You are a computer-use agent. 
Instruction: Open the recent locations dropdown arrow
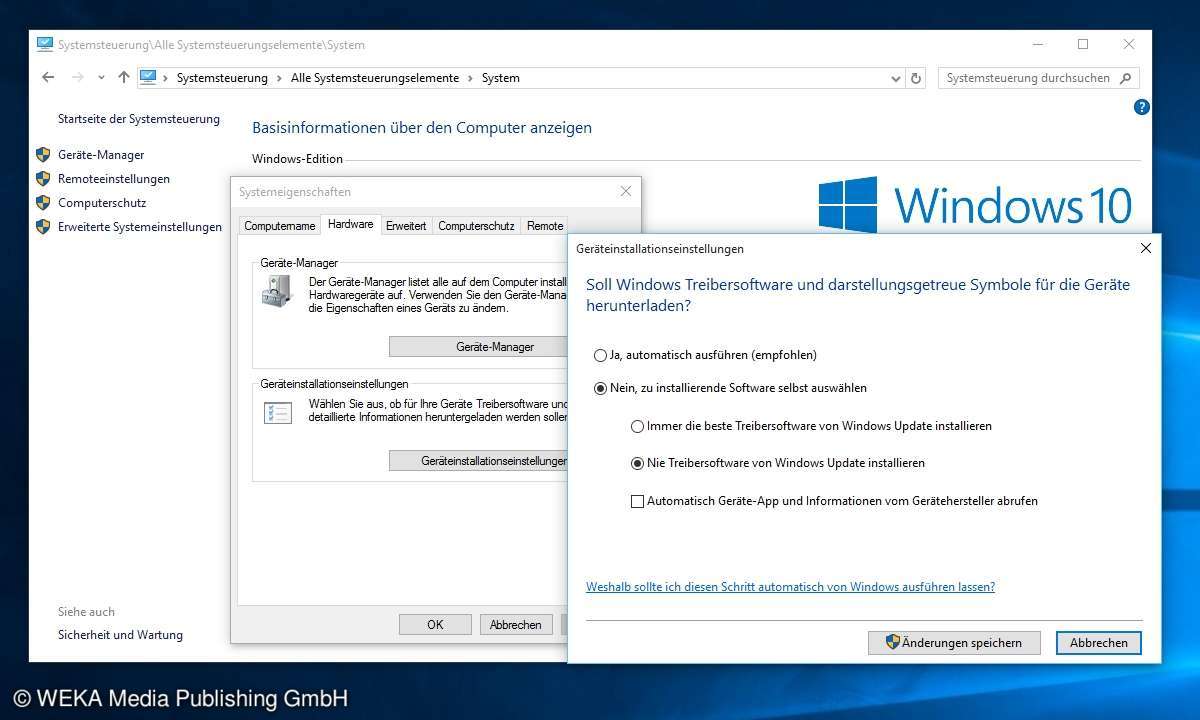[x=101, y=78]
